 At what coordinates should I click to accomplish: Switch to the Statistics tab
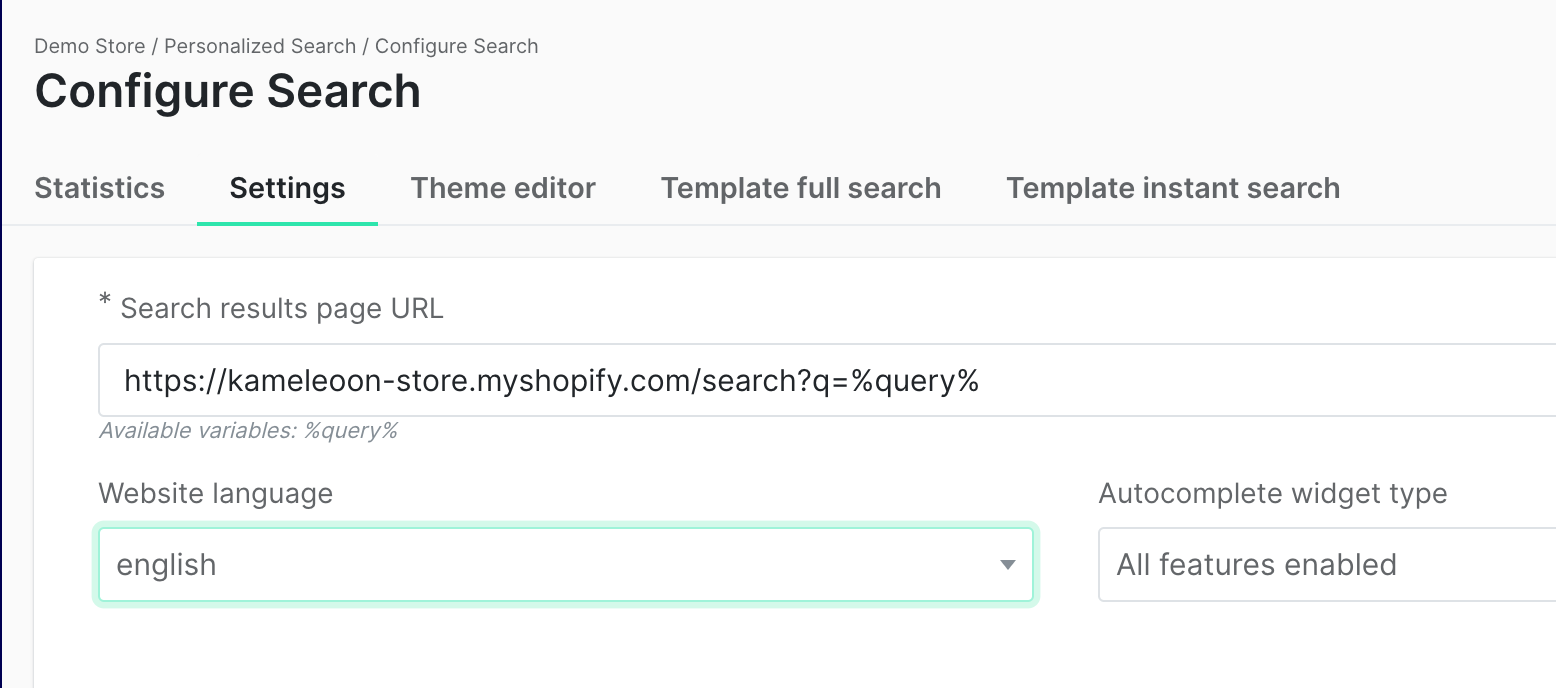pos(99,188)
